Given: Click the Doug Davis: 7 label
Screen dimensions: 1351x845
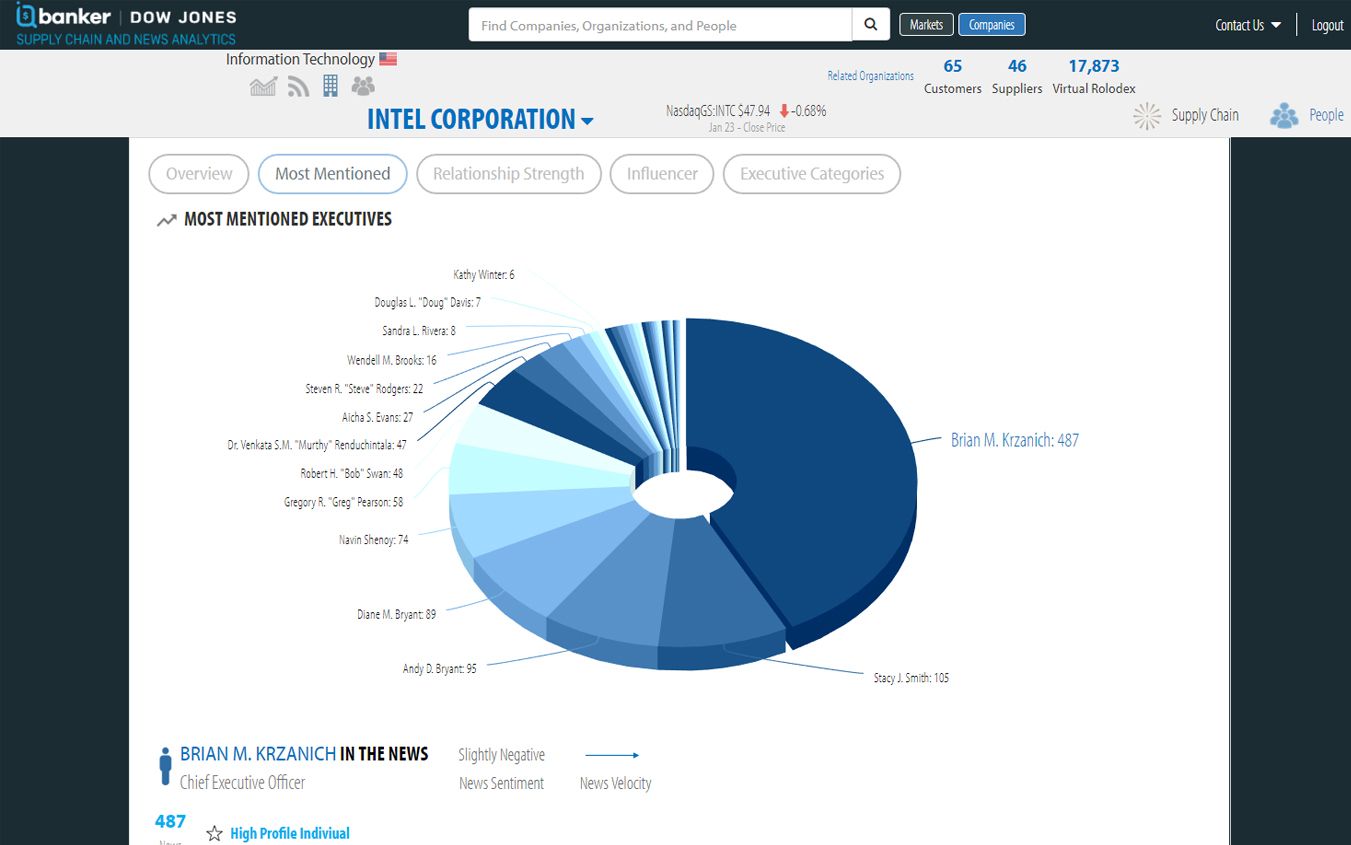Looking at the screenshot, I should click(428, 302).
